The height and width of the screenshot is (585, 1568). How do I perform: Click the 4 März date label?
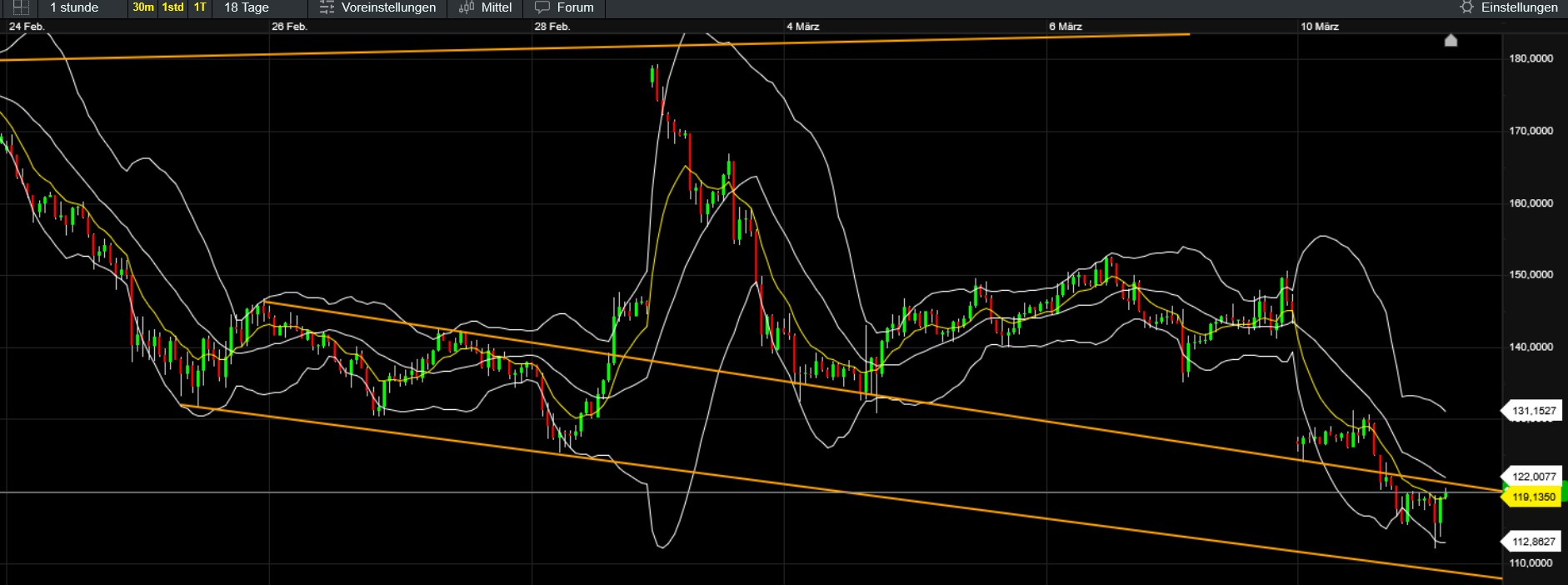click(803, 27)
